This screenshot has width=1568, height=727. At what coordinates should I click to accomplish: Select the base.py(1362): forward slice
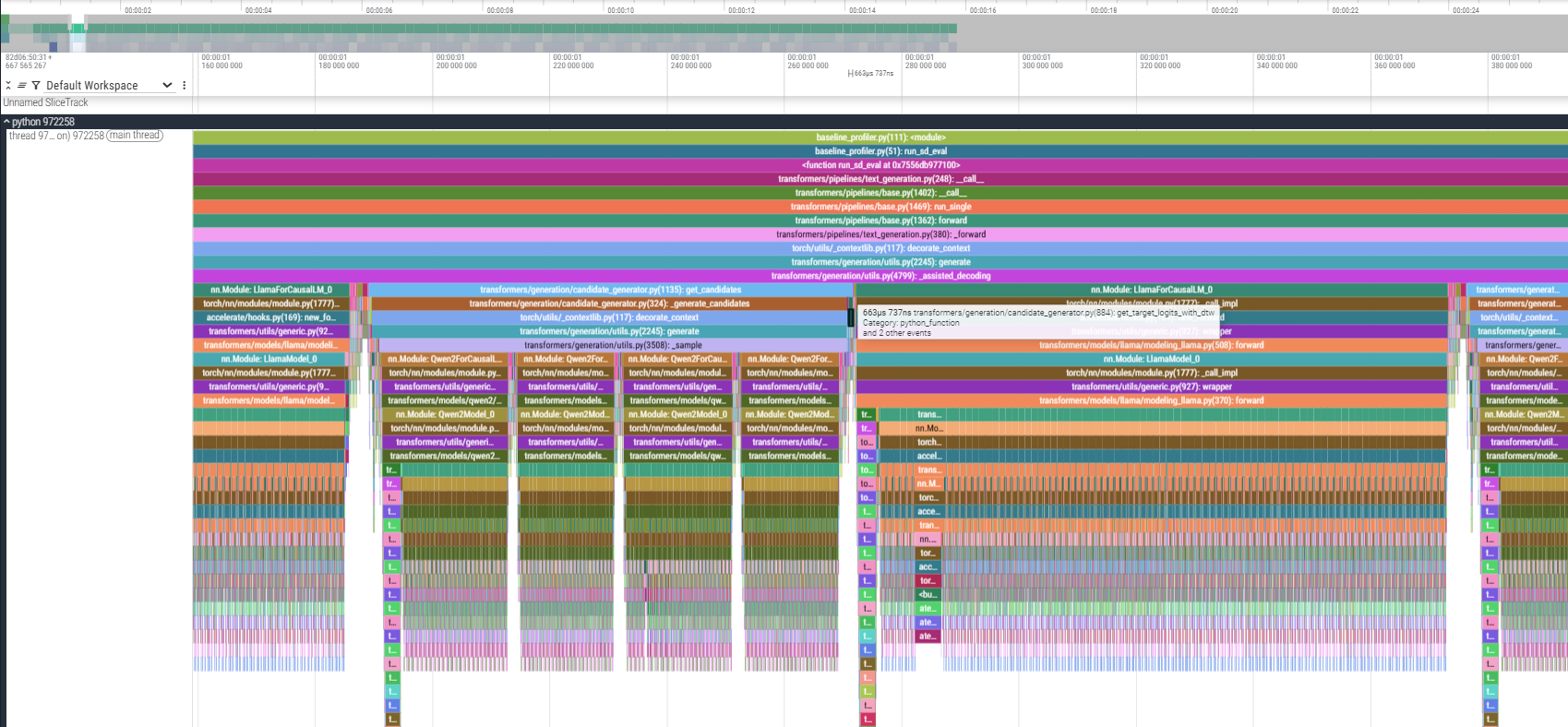pyautogui.click(x=880, y=220)
